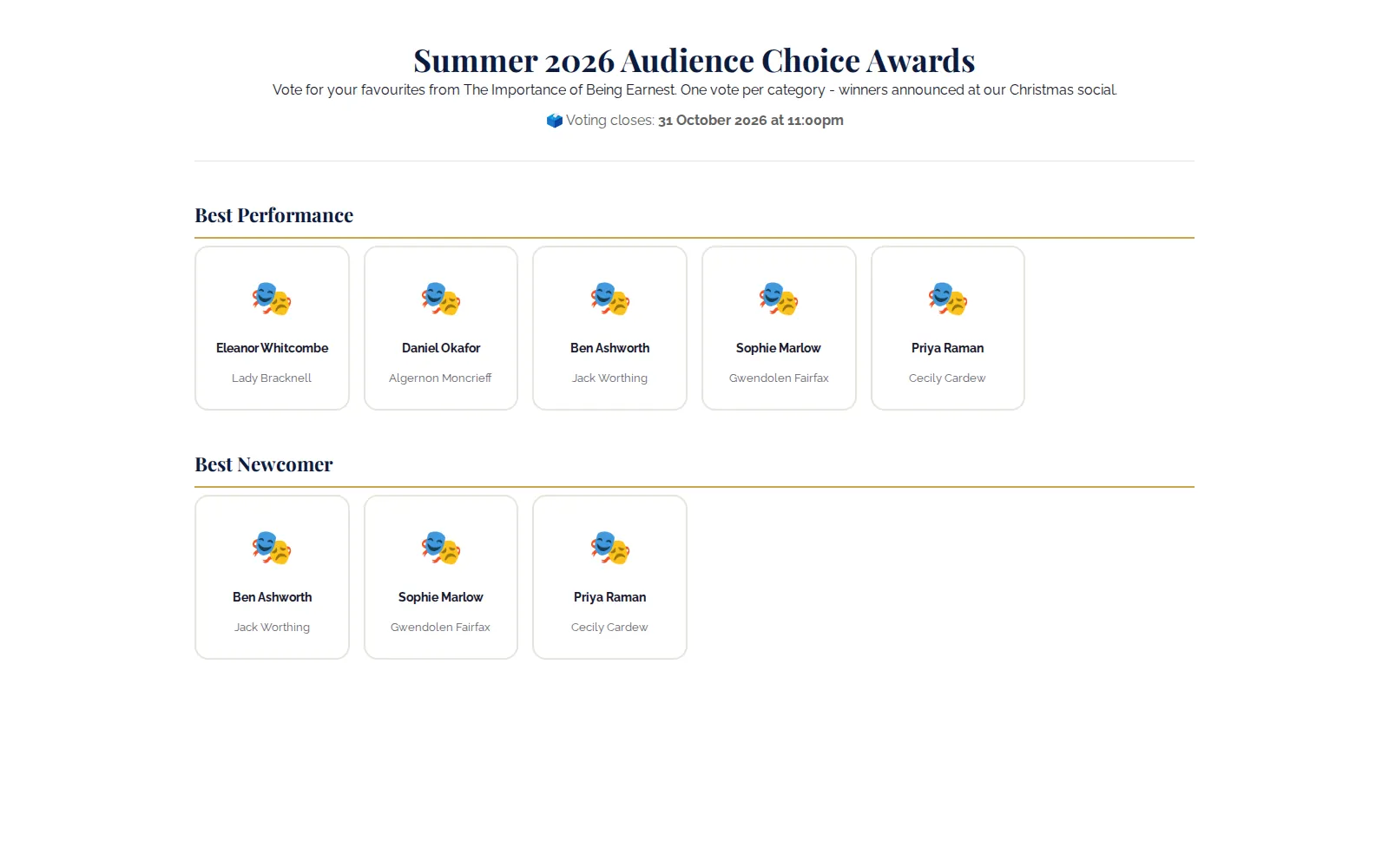Select Ben Ashworth's masks icon in Best Performance
1389x868 pixels.
click(x=610, y=299)
